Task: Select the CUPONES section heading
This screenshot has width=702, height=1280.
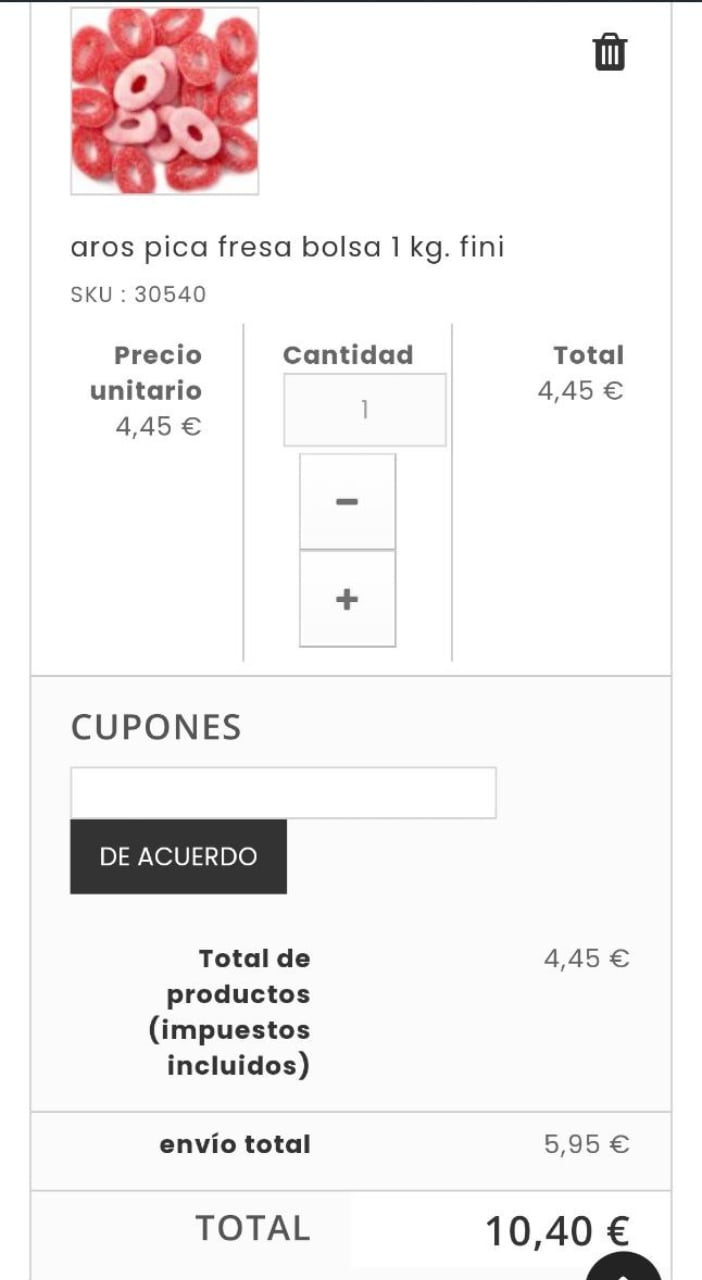Action: 154,728
